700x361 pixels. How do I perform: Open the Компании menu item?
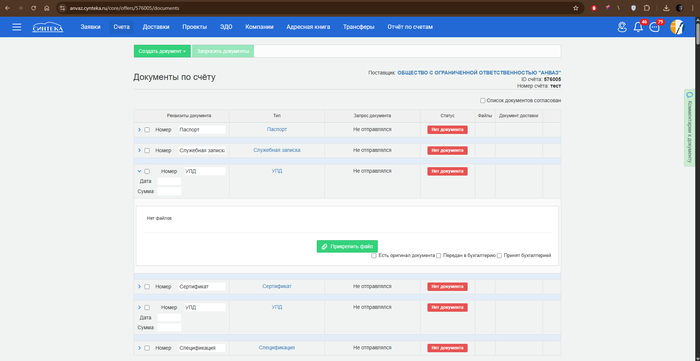point(259,27)
